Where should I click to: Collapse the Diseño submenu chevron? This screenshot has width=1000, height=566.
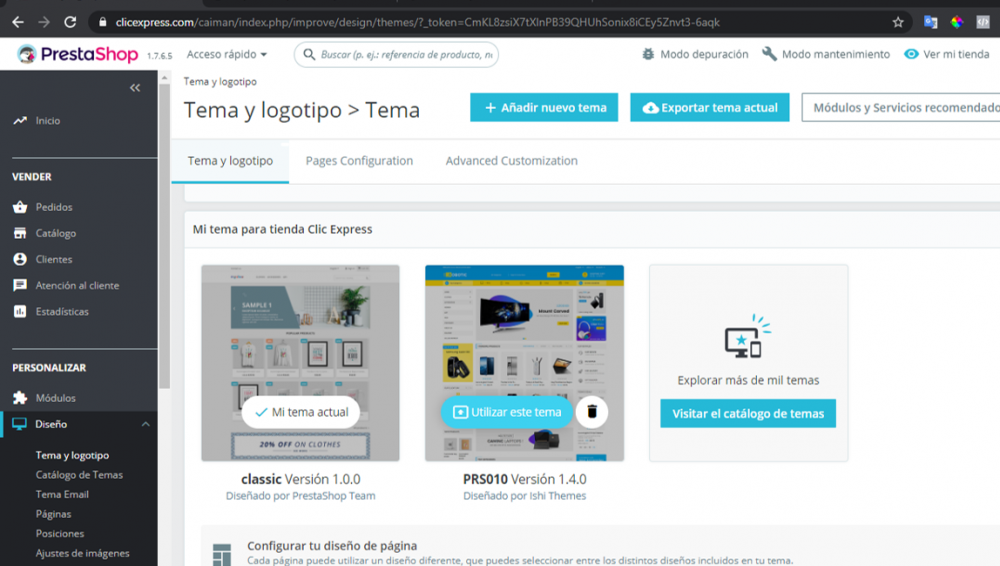coord(145,424)
